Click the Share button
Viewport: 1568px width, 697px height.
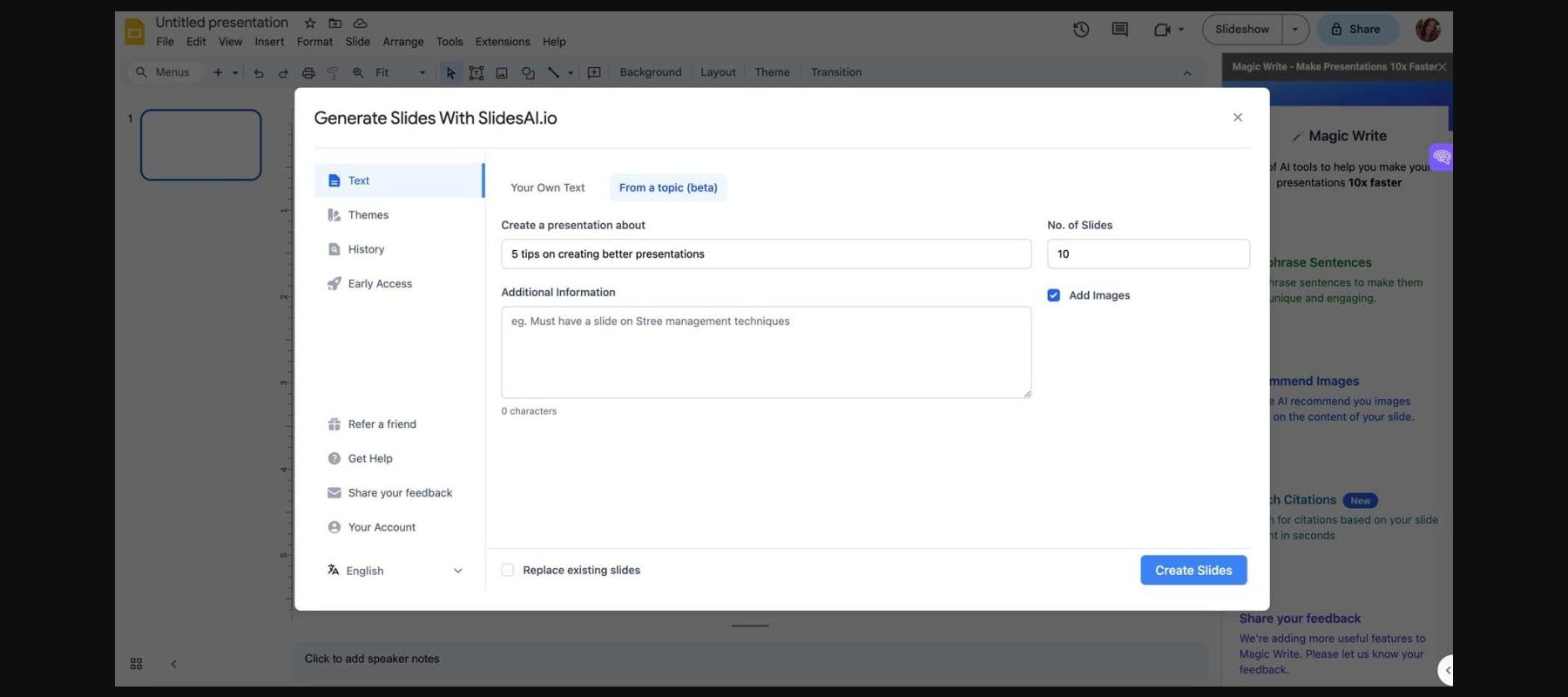pyautogui.click(x=1356, y=30)
